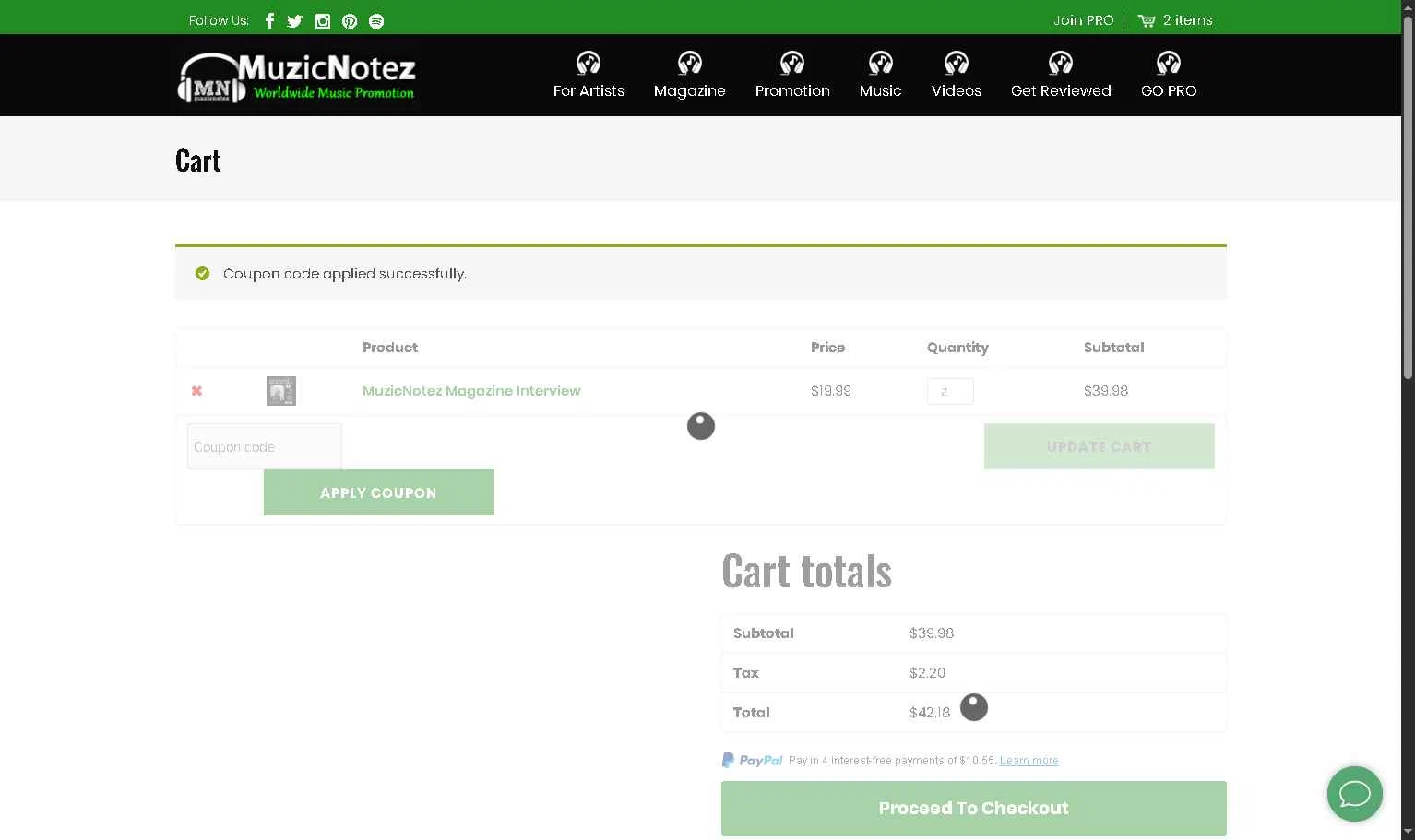The height and width of the screenshot is (840, 1415).
Task: Open MuzicNotez Magazine Interview product link
Action: point(471,391)
